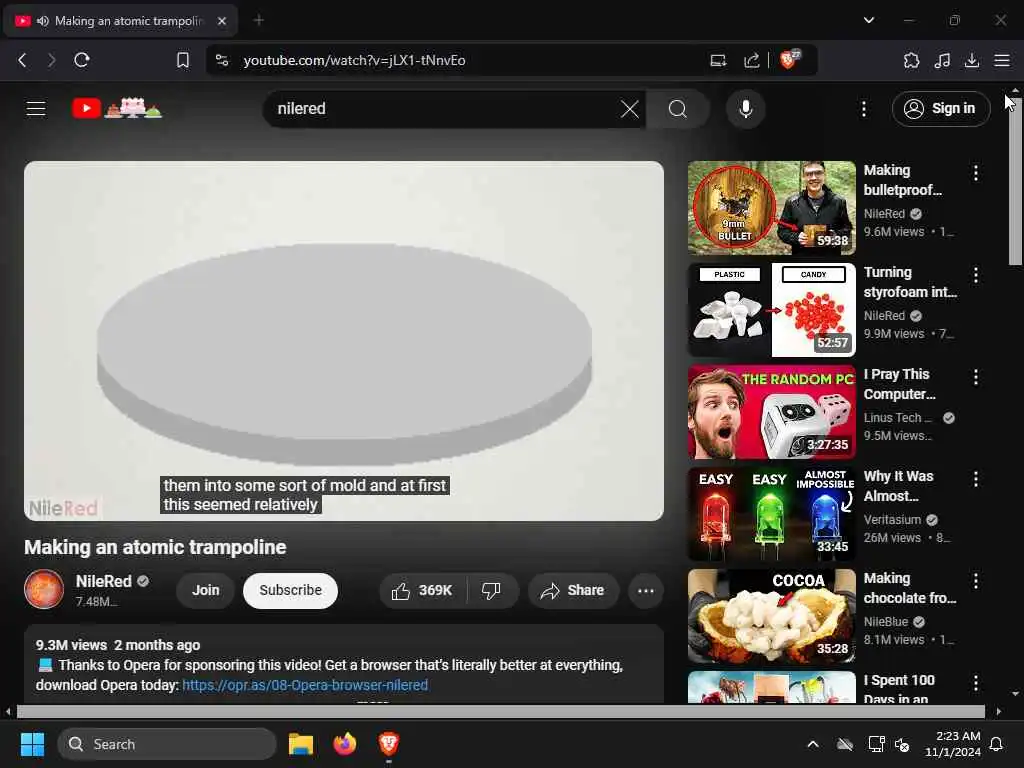Open the NileRed channel name link

tap(104, 581)
